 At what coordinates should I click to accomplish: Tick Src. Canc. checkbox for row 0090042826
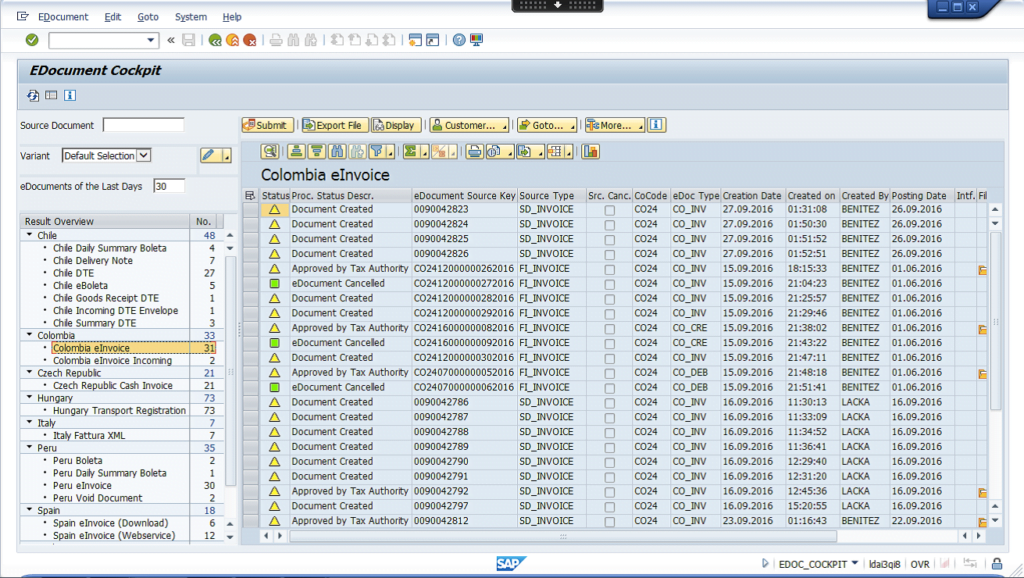609,255
